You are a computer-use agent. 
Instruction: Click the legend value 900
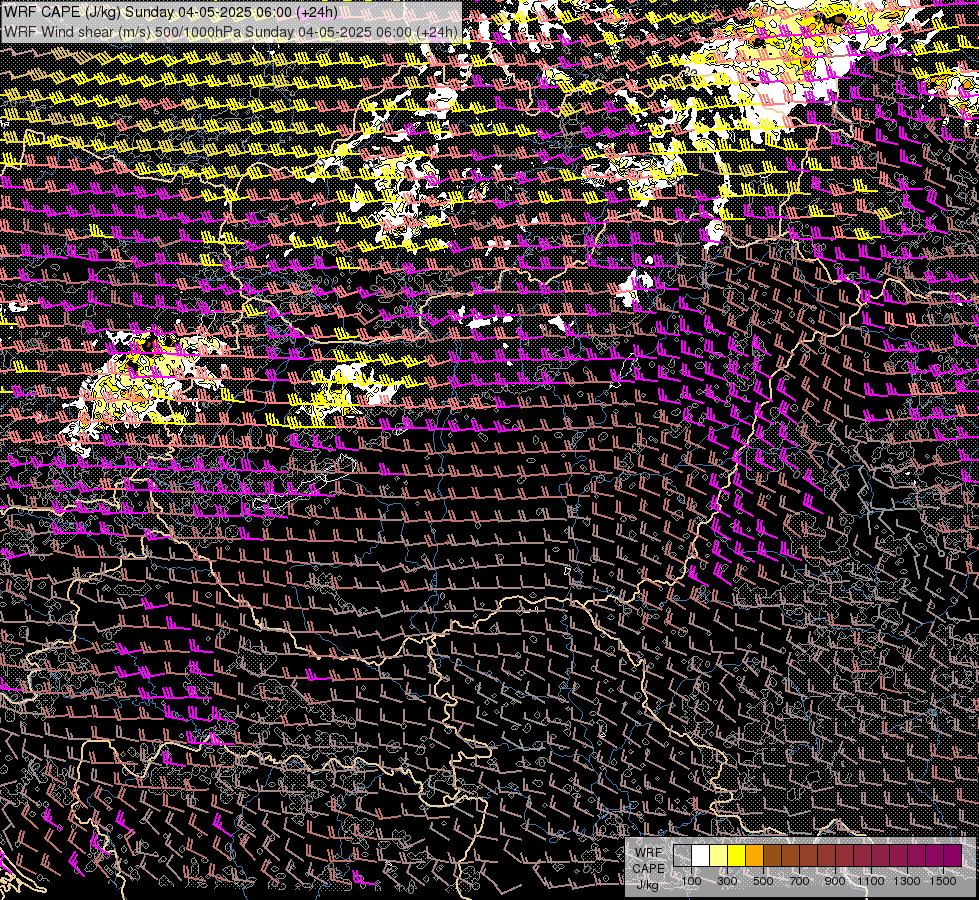point(835,881)
